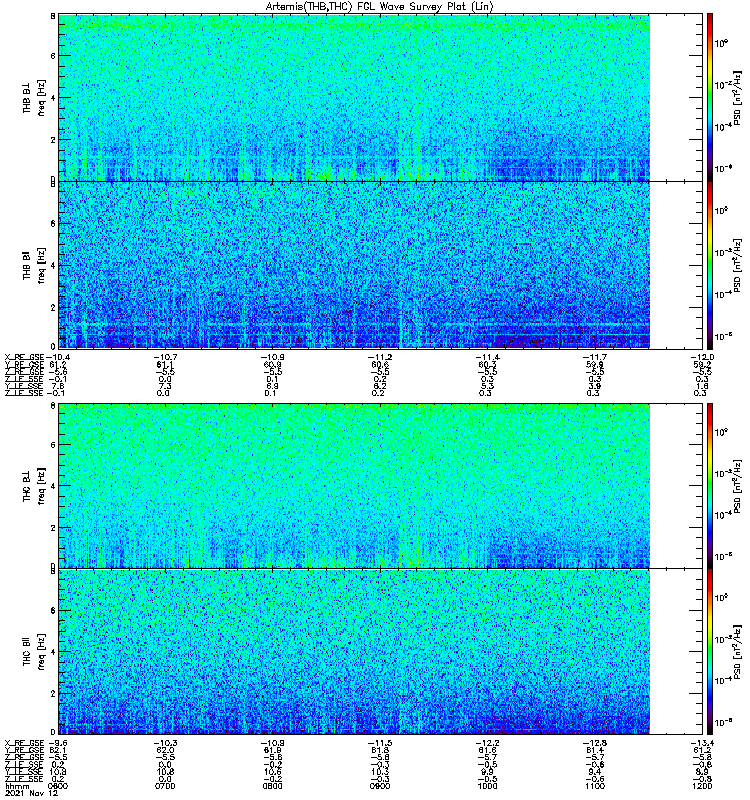
Task: Click the '0600' time label
Action: (x=58, y=786)
